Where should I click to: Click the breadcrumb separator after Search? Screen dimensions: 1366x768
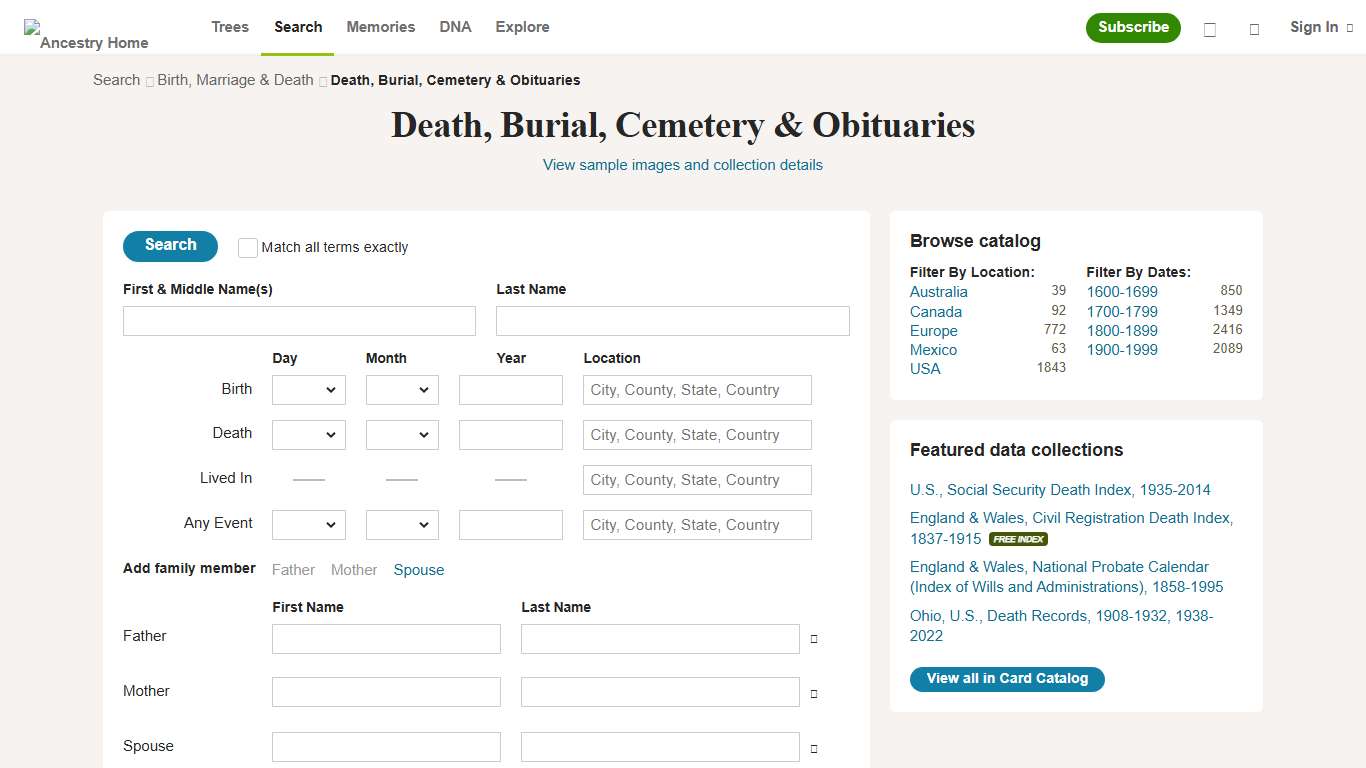coord(148,80)
